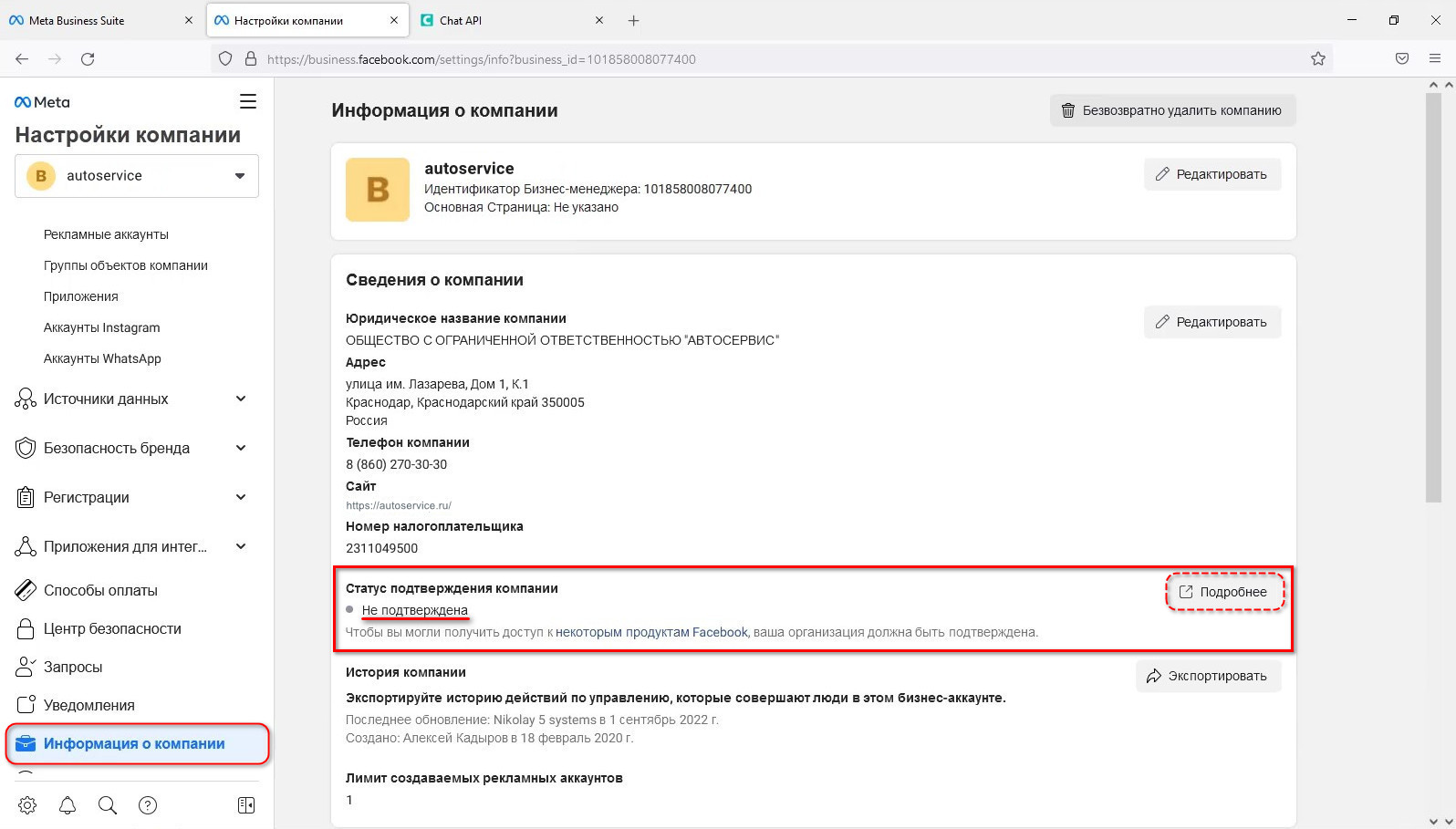Expand Регистрации section

point(241,497)
